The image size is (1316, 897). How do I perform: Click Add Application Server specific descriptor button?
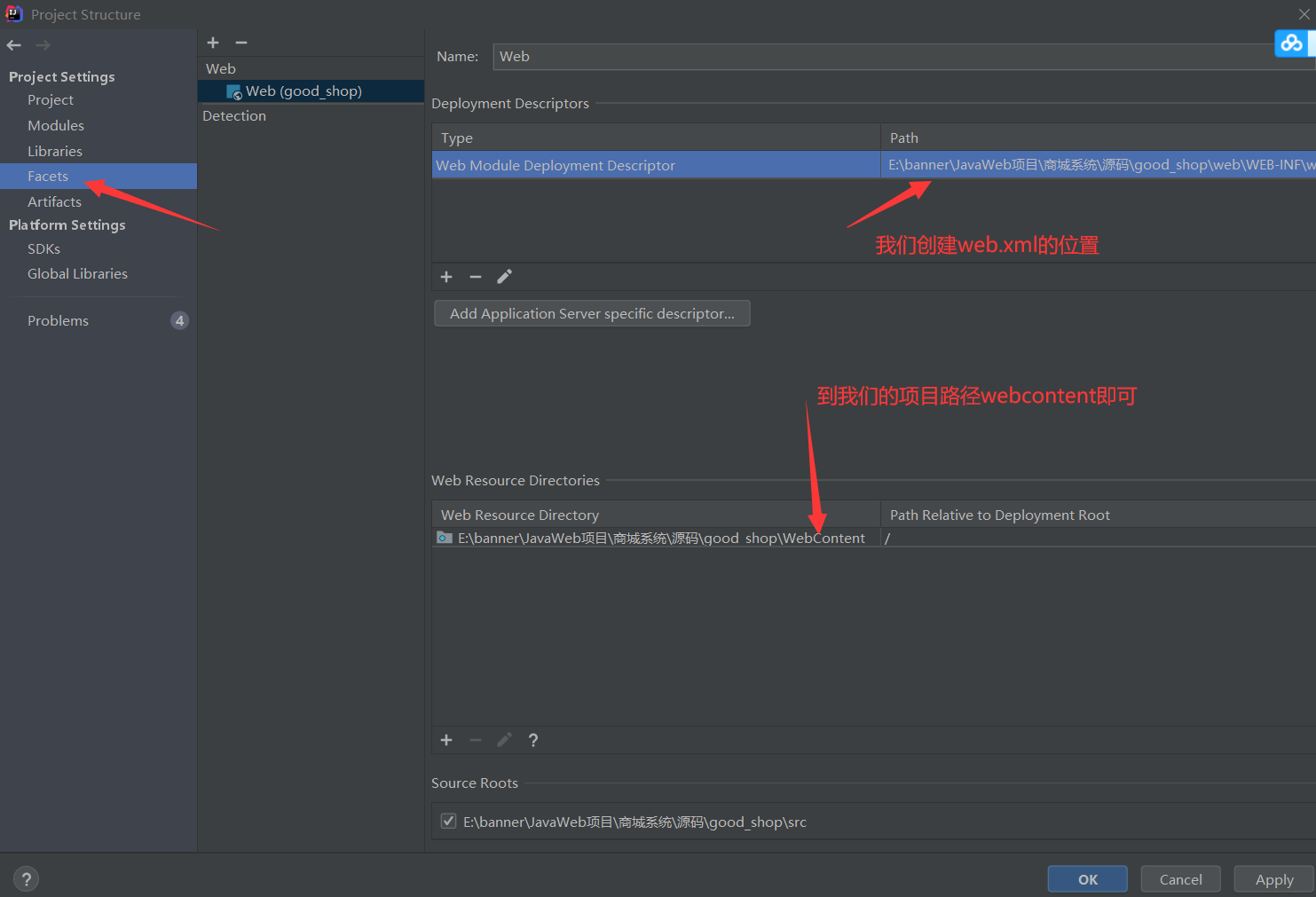coord(592,313)
